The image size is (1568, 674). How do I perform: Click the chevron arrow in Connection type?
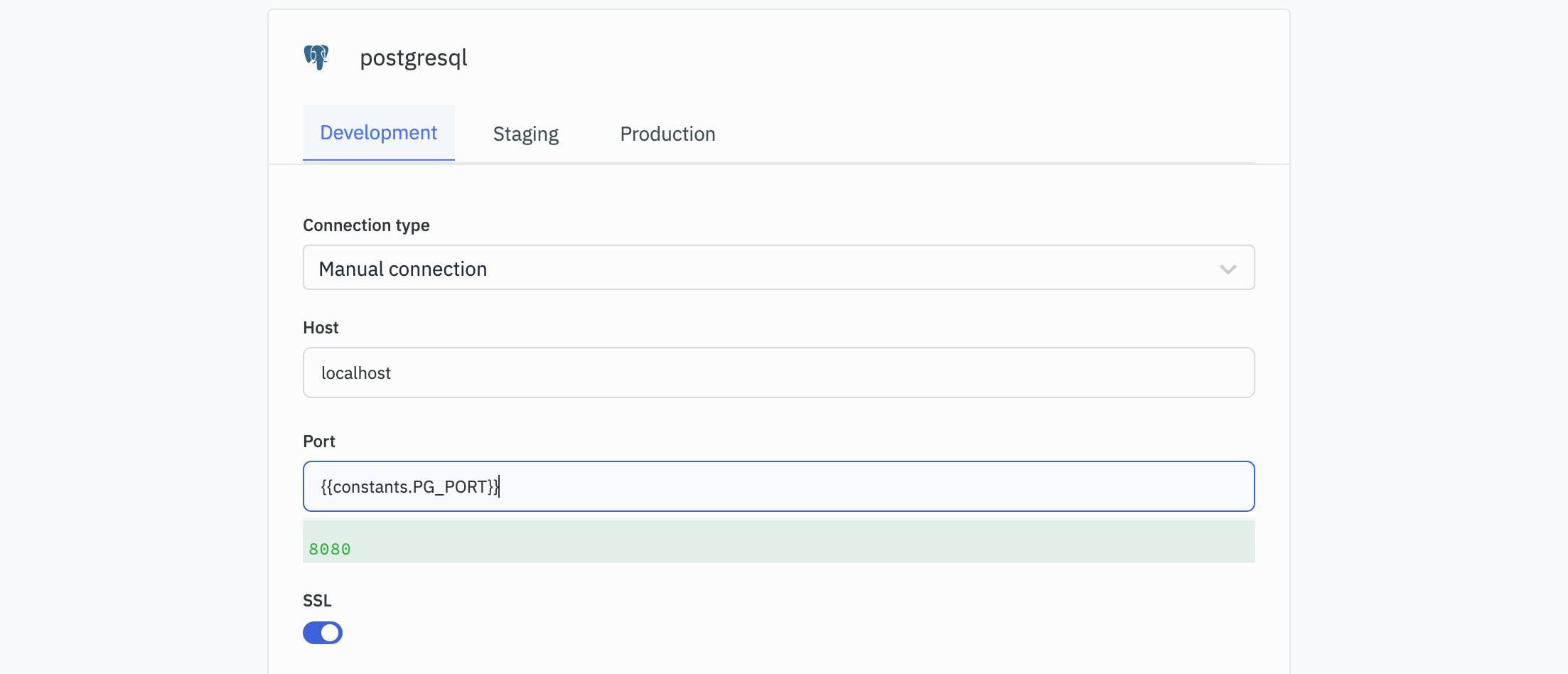(x=1228, y=269)
